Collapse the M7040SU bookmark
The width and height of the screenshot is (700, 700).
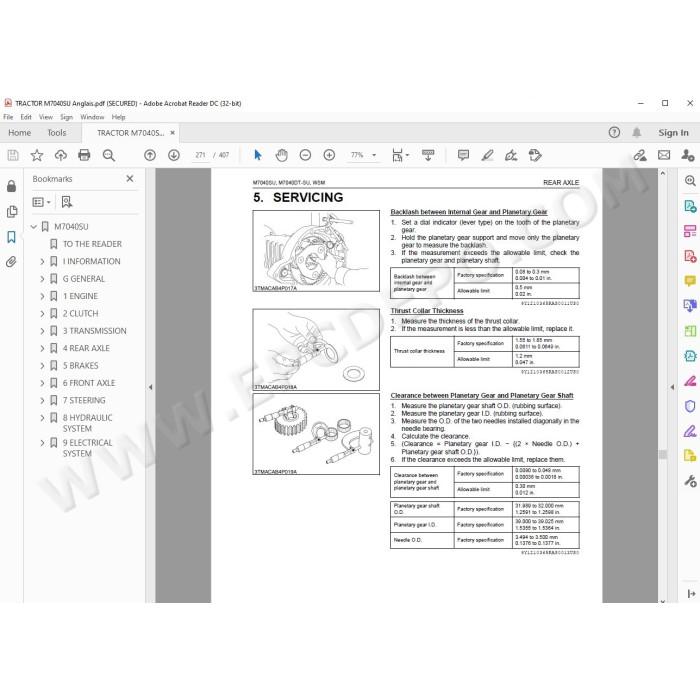pos(33,227)
